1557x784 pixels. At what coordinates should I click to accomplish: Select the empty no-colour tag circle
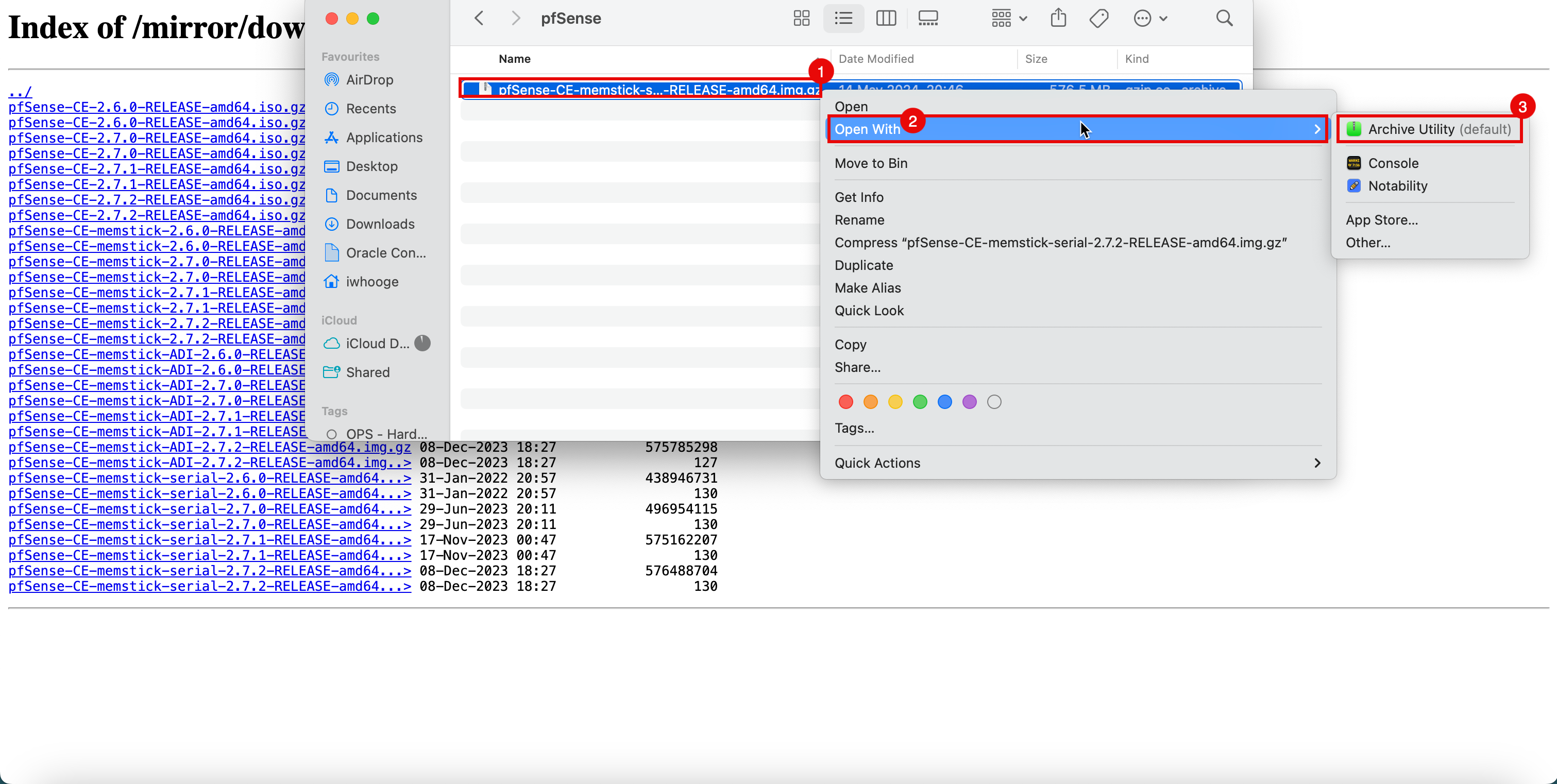point(994,402)
